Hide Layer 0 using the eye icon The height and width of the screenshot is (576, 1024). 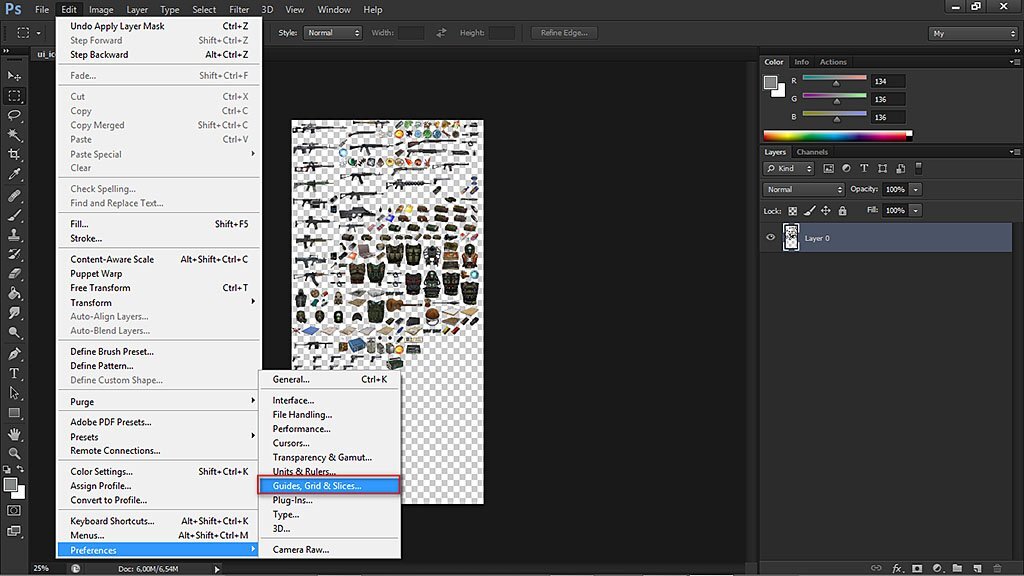pos(770,238)
